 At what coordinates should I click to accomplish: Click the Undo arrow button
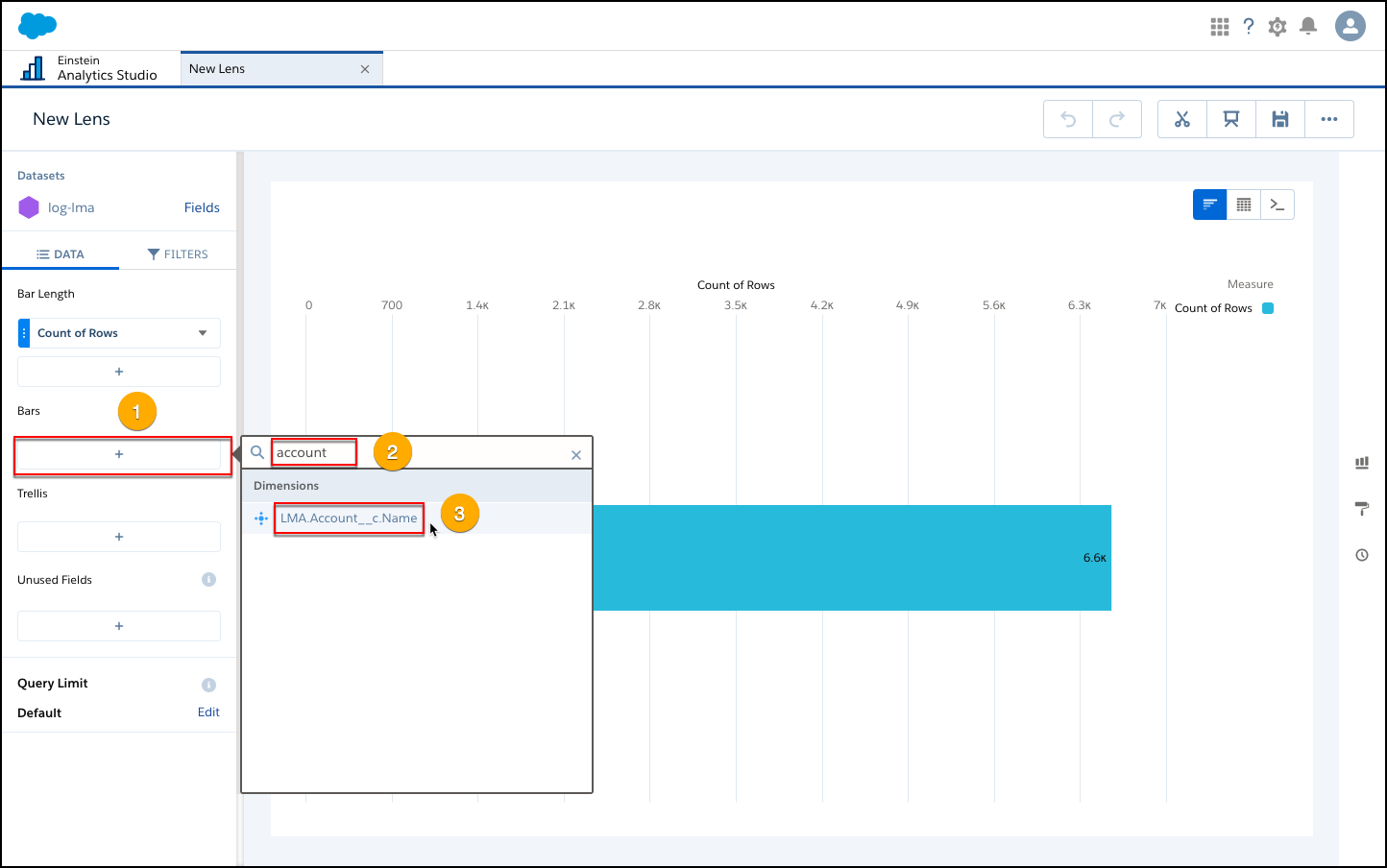point(1068,119)
